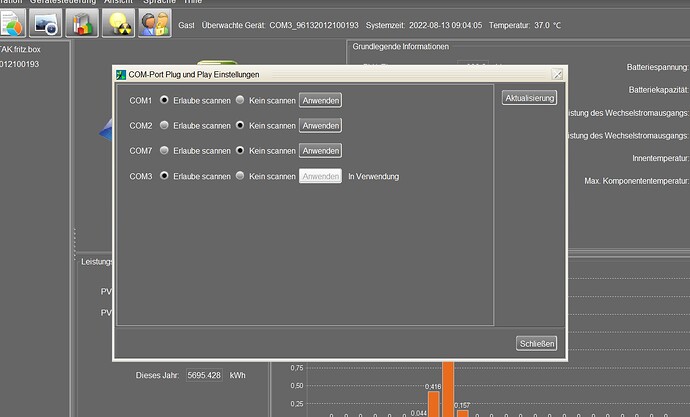This screenshot has width=690, height=417.
Task: Click the COM3 port label
Action: coord(140,176)
